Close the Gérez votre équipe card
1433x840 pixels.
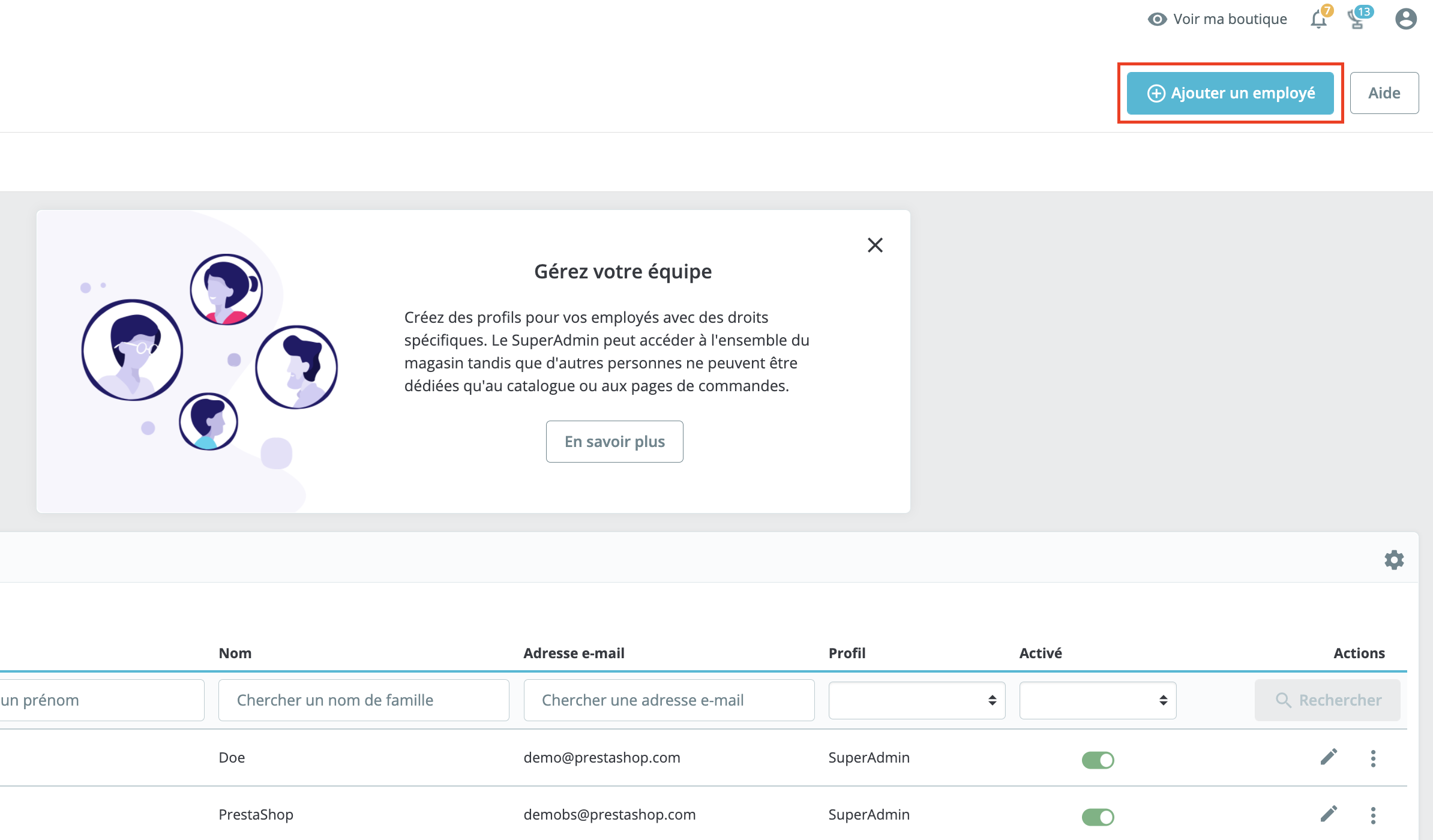coord(875,245)
